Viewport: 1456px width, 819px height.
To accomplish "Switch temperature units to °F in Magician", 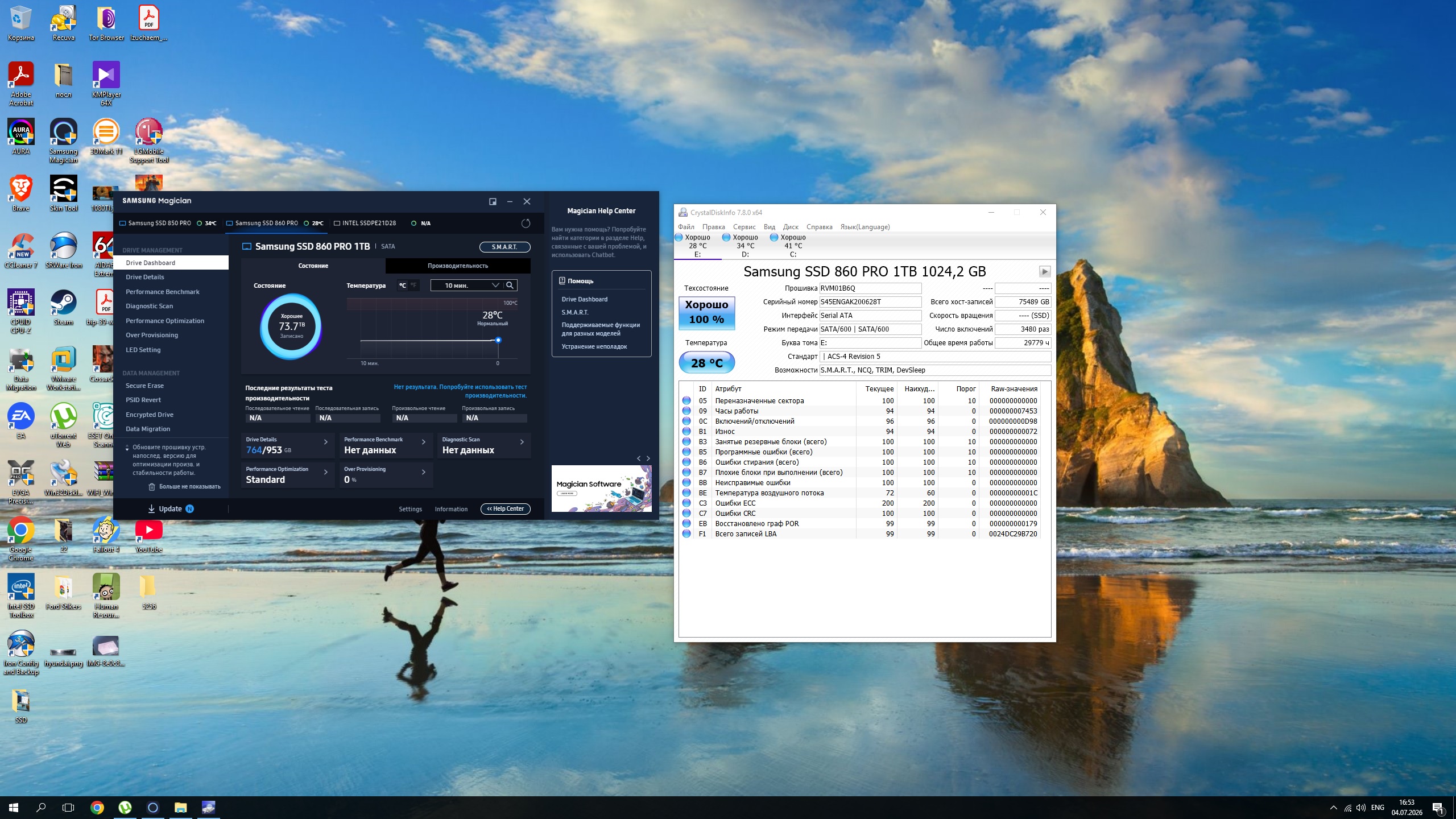I will [413, 286].
